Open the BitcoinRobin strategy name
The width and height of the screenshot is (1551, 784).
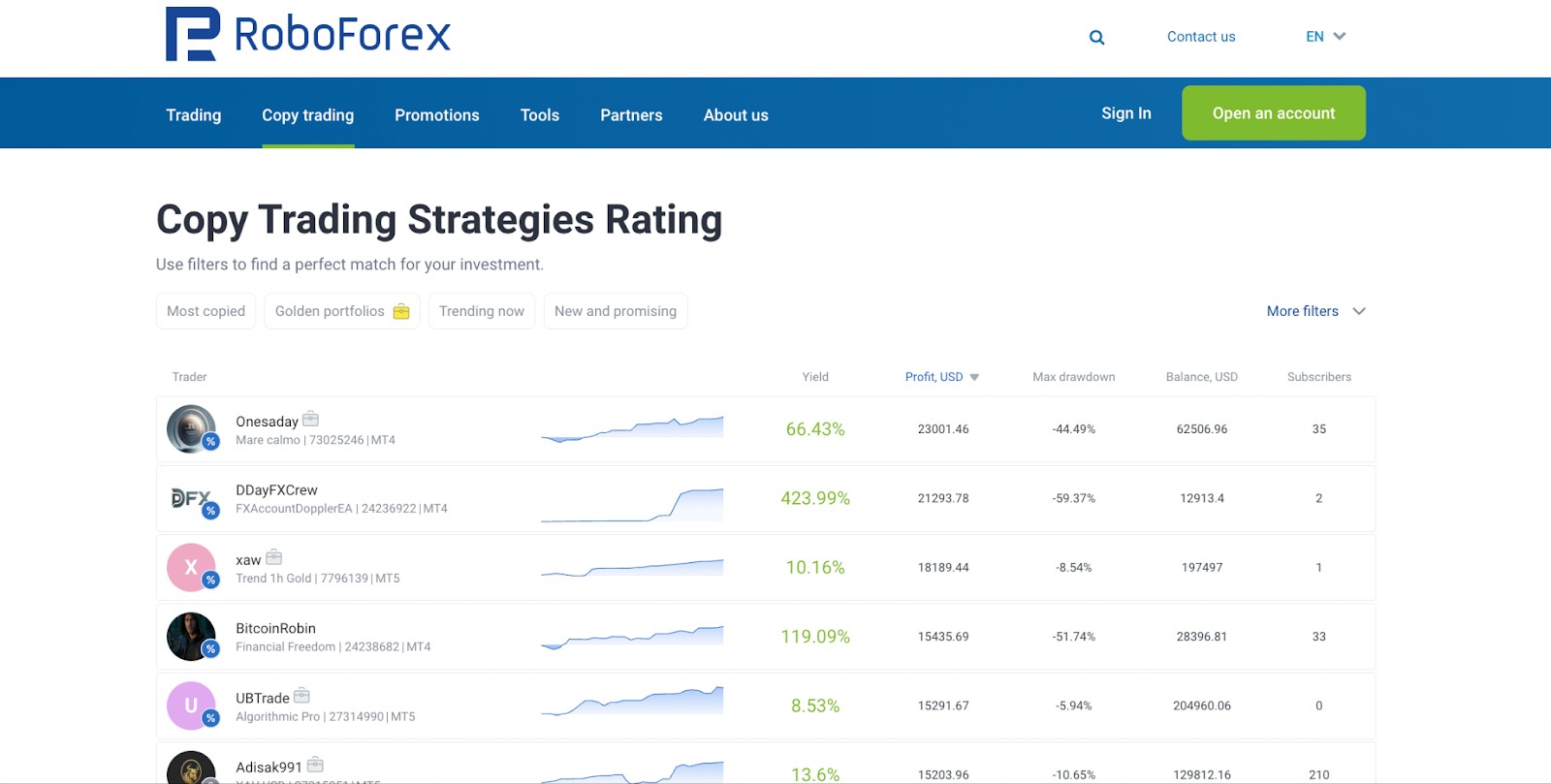tap(275, 629)
